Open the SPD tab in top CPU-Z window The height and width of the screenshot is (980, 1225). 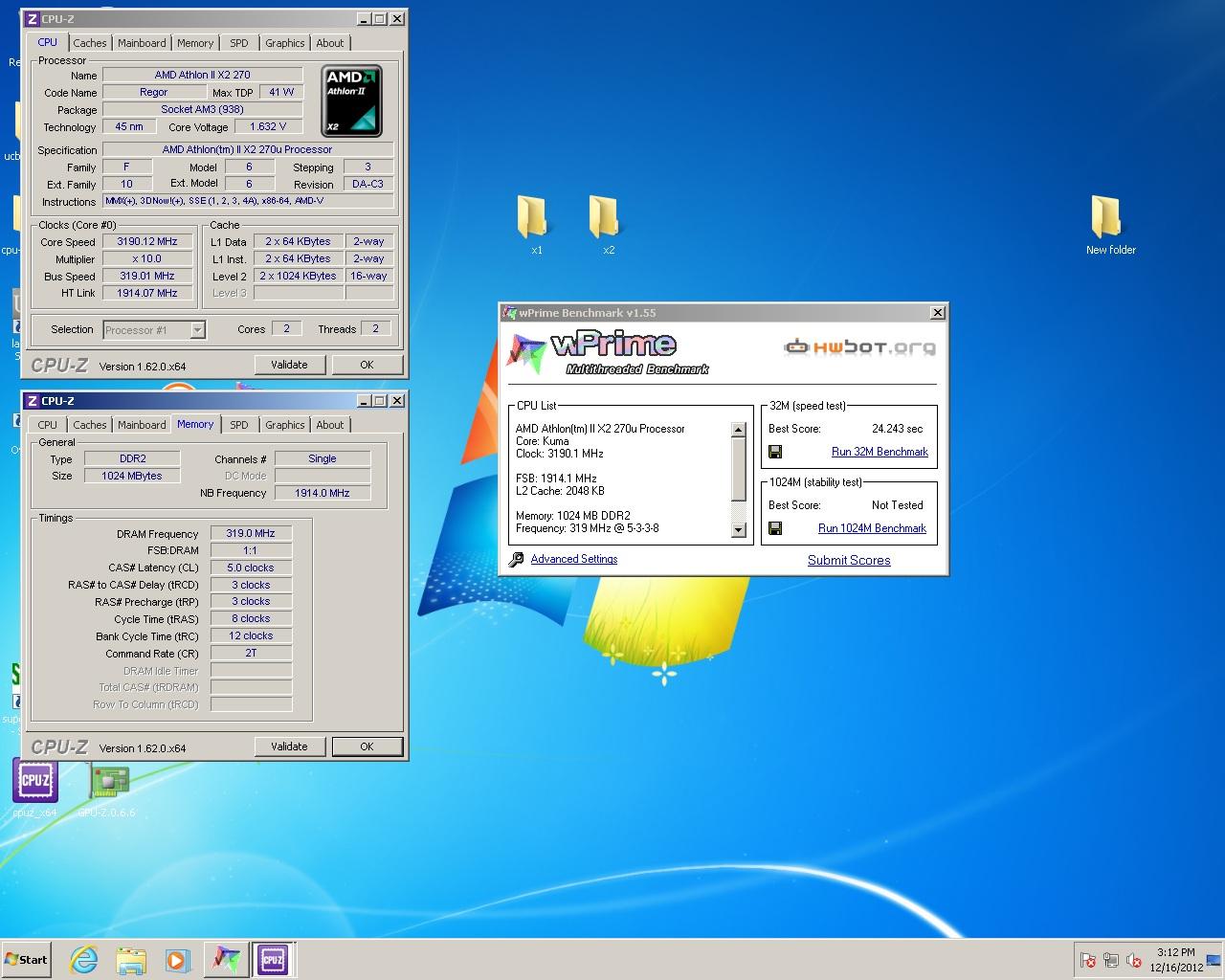coord(239,43)
